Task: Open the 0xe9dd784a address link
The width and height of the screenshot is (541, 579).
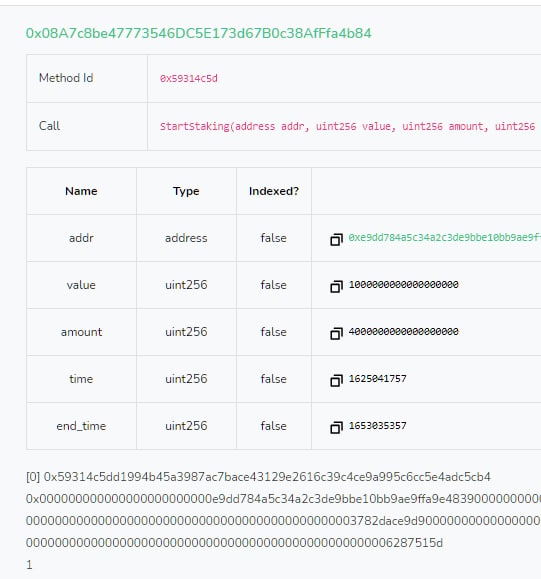Action: (445, 237)
